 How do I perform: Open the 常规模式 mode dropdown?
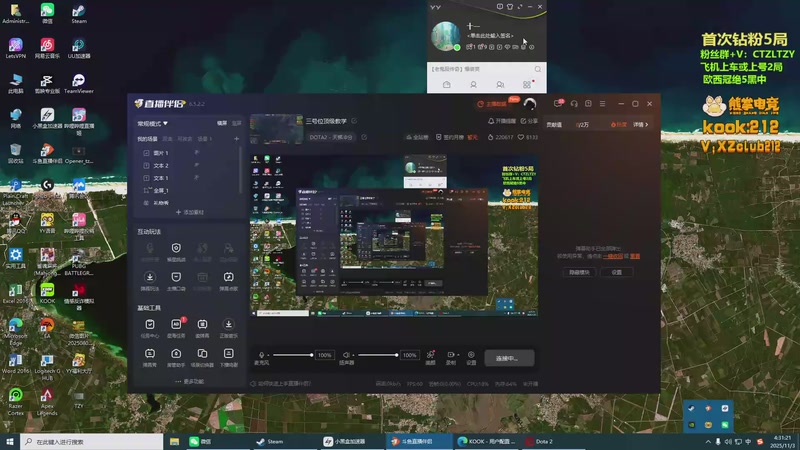pyautogui.click(x=152, y=123)
